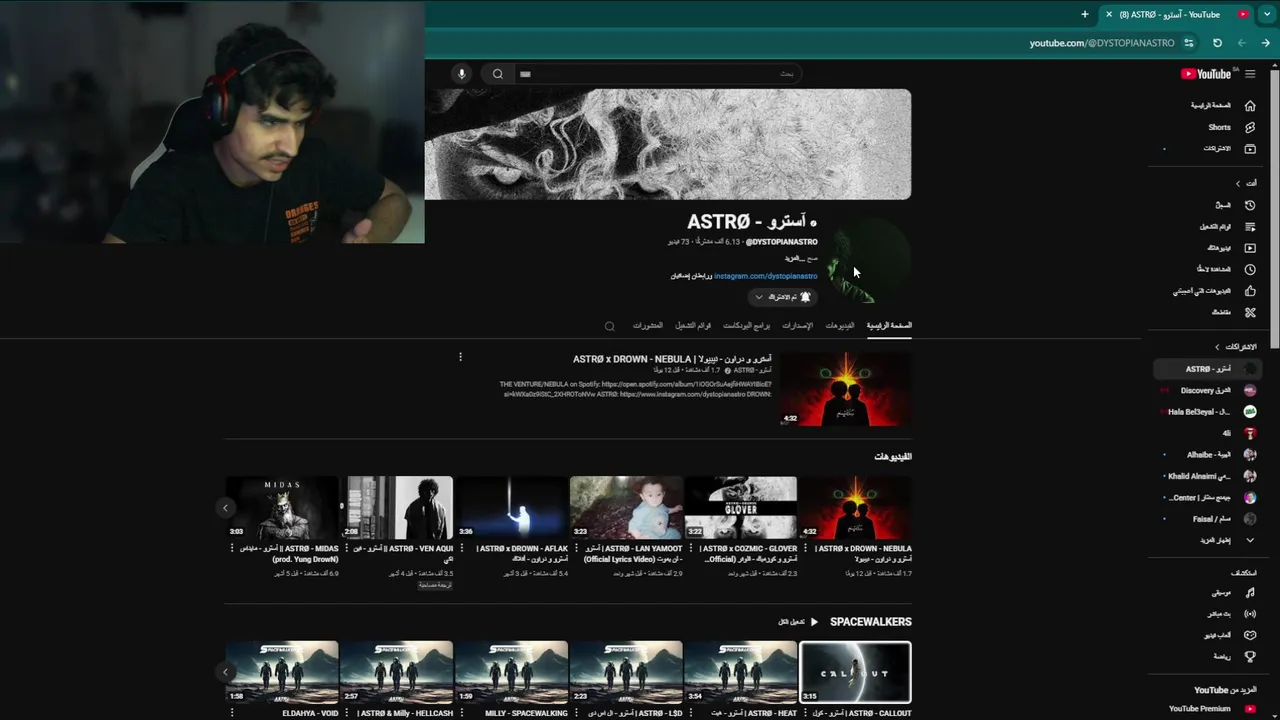Image resolution: width=1280 pixels, height=720 pixels.
Task: Open the ASTRØ - CALLOUT playlist thumbnail
Action: pyautogui.click(x=855, y=673)
